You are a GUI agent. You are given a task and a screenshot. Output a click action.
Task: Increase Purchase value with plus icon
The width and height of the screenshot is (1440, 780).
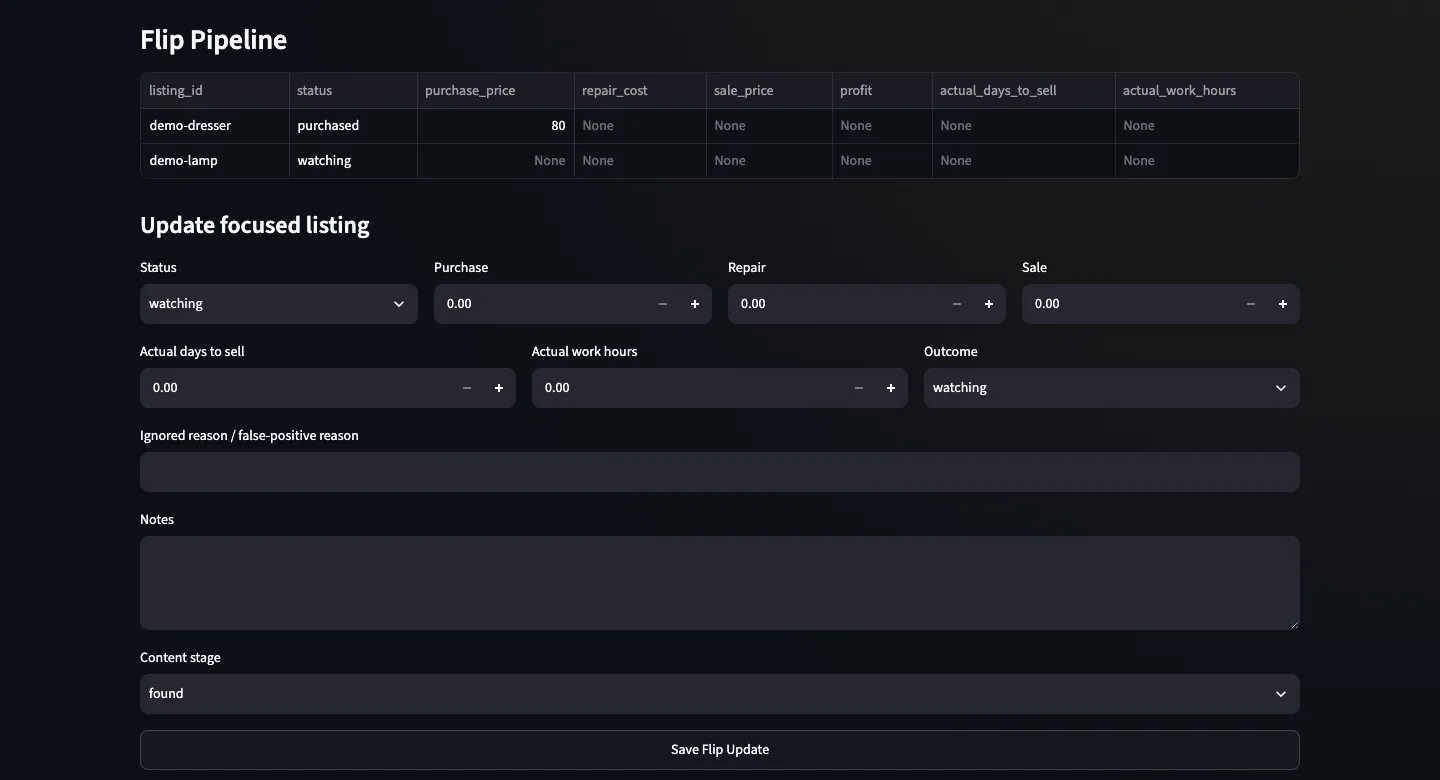point(695,304)
